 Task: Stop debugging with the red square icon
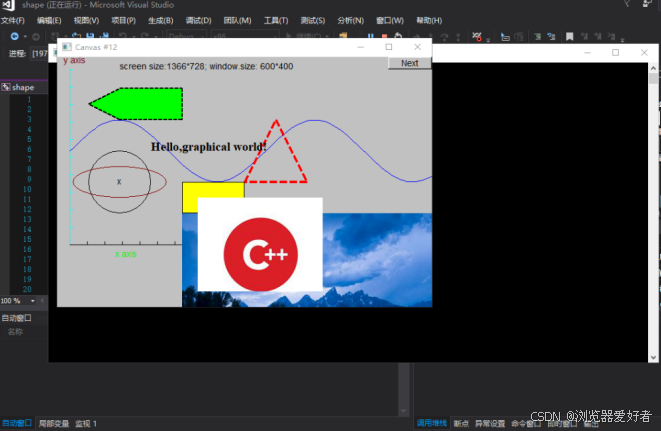[x=384, y=37]
